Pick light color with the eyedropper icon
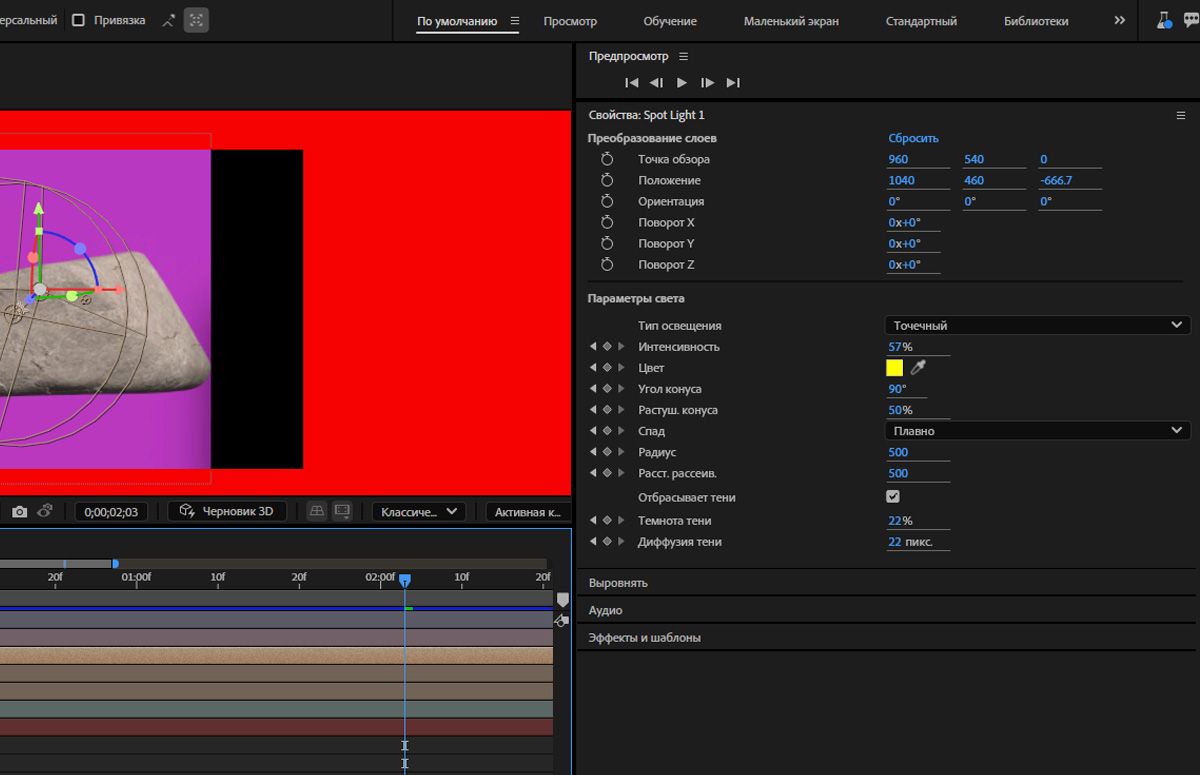1200x775 pixels. coord(918,368)
